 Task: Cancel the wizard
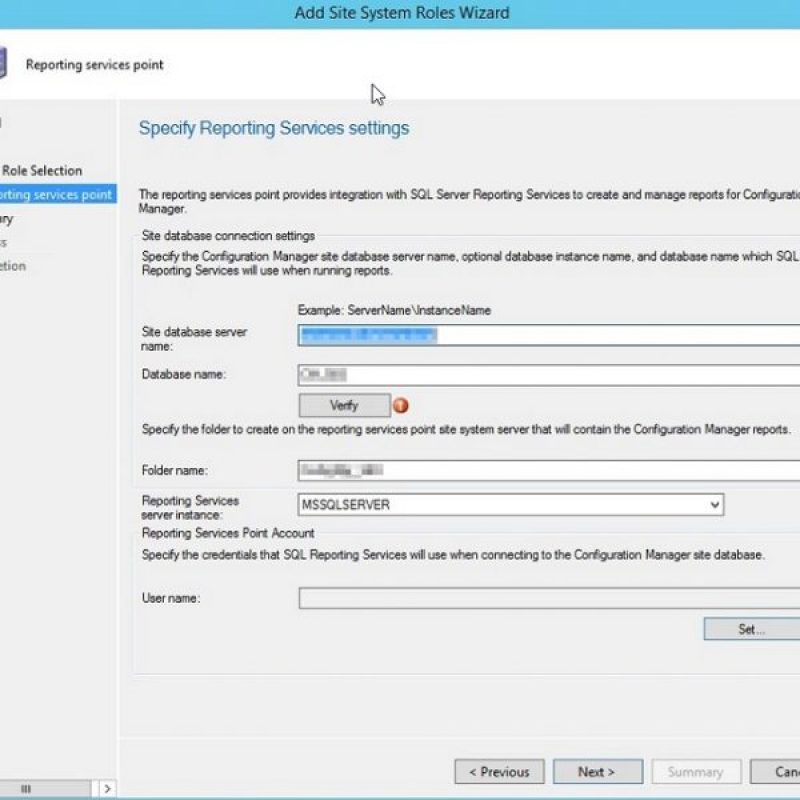(787, 772)
